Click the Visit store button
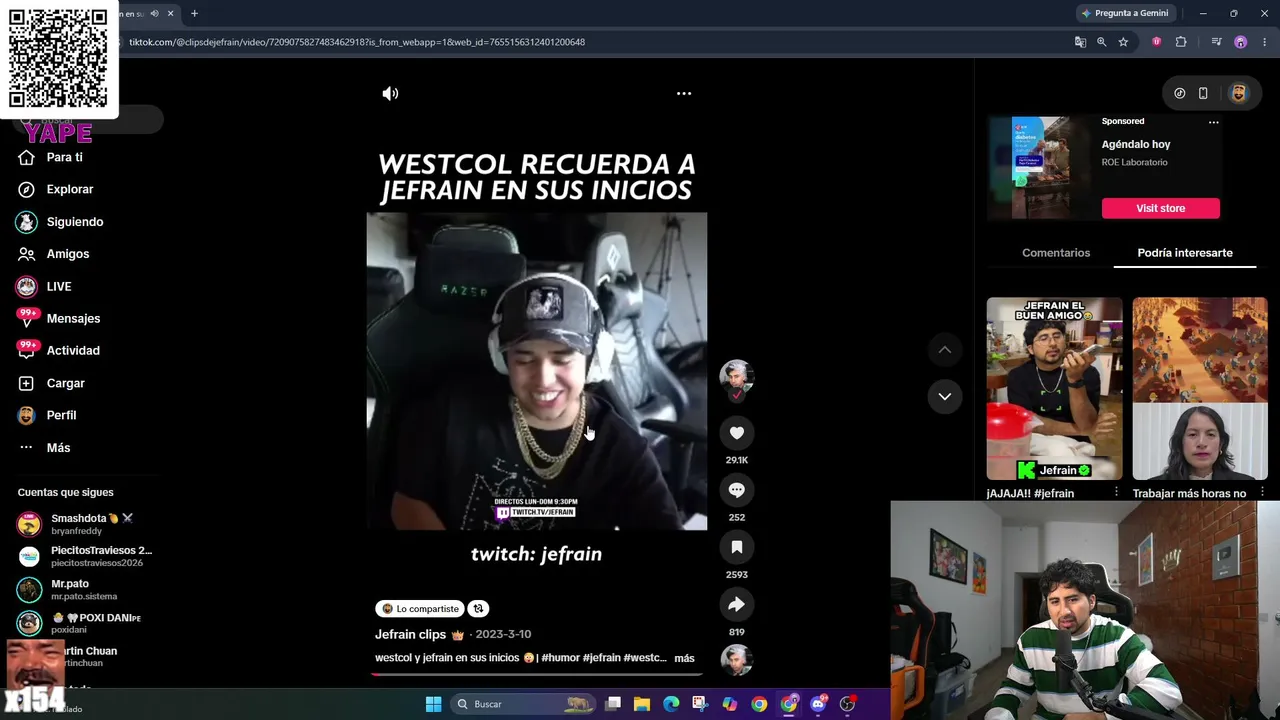The width and height of the screenshot is (1280, 720). click(x=1161, y=208)
